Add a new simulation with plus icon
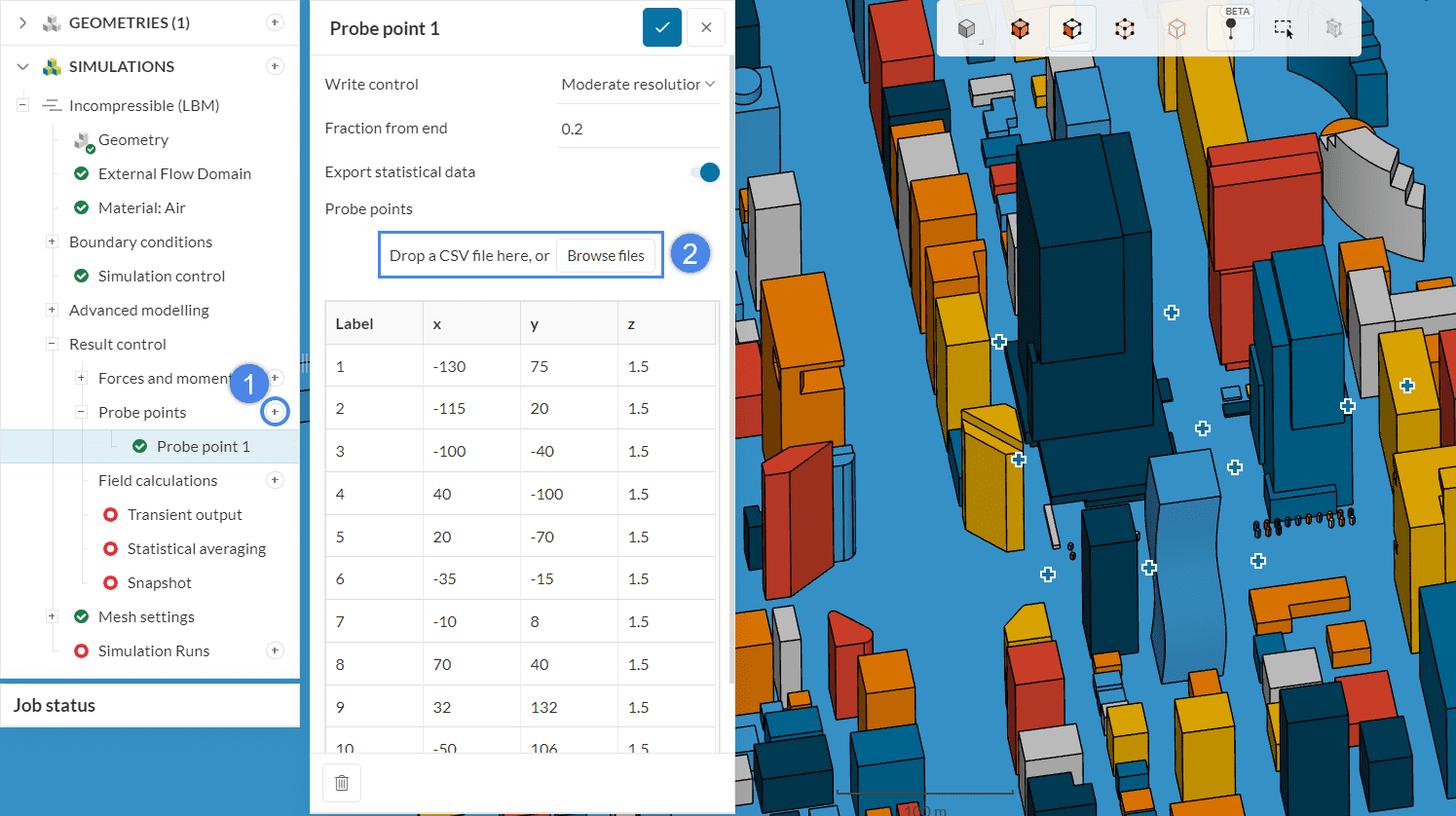The image size is (1456, 816). click(275, 66)
